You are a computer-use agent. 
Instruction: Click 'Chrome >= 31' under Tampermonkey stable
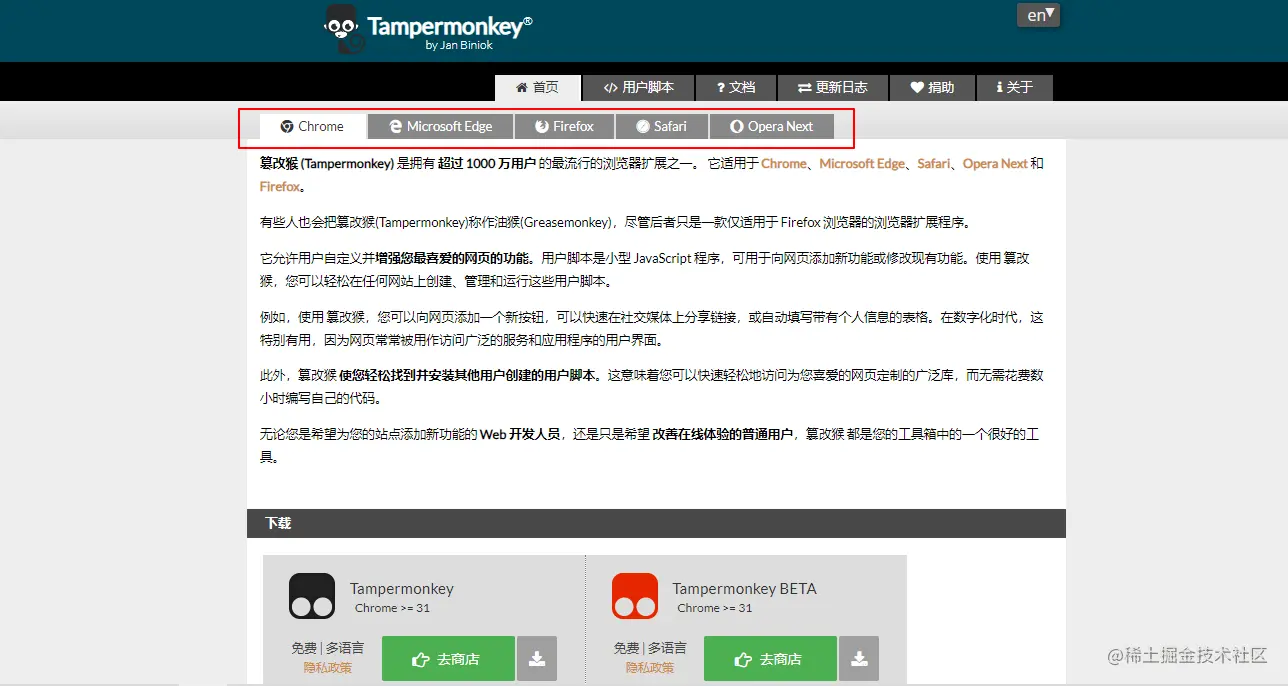pyautogui.click(x=392, y=608)
